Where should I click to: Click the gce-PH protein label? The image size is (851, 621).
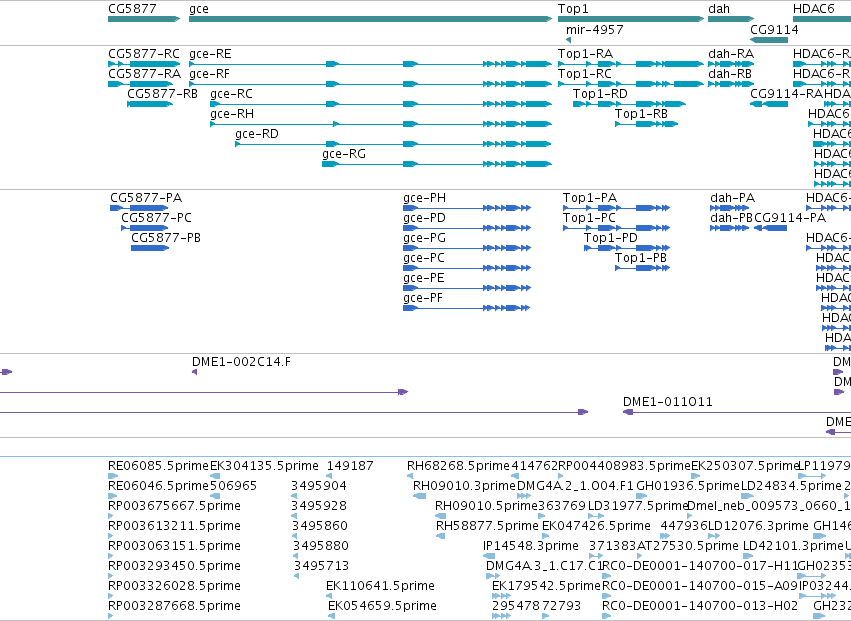tap(424, 198)
